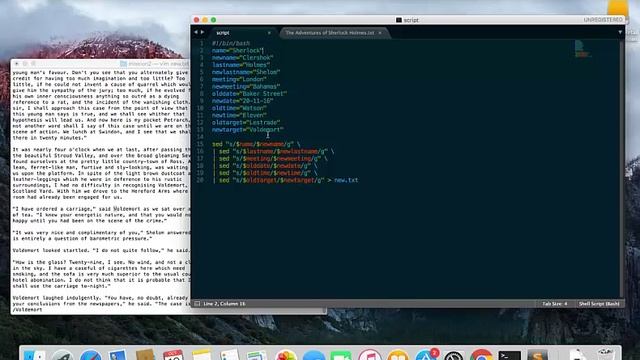640x360 pixels.
Task: Click the oldtime="Watson" line
Action: 239,108
